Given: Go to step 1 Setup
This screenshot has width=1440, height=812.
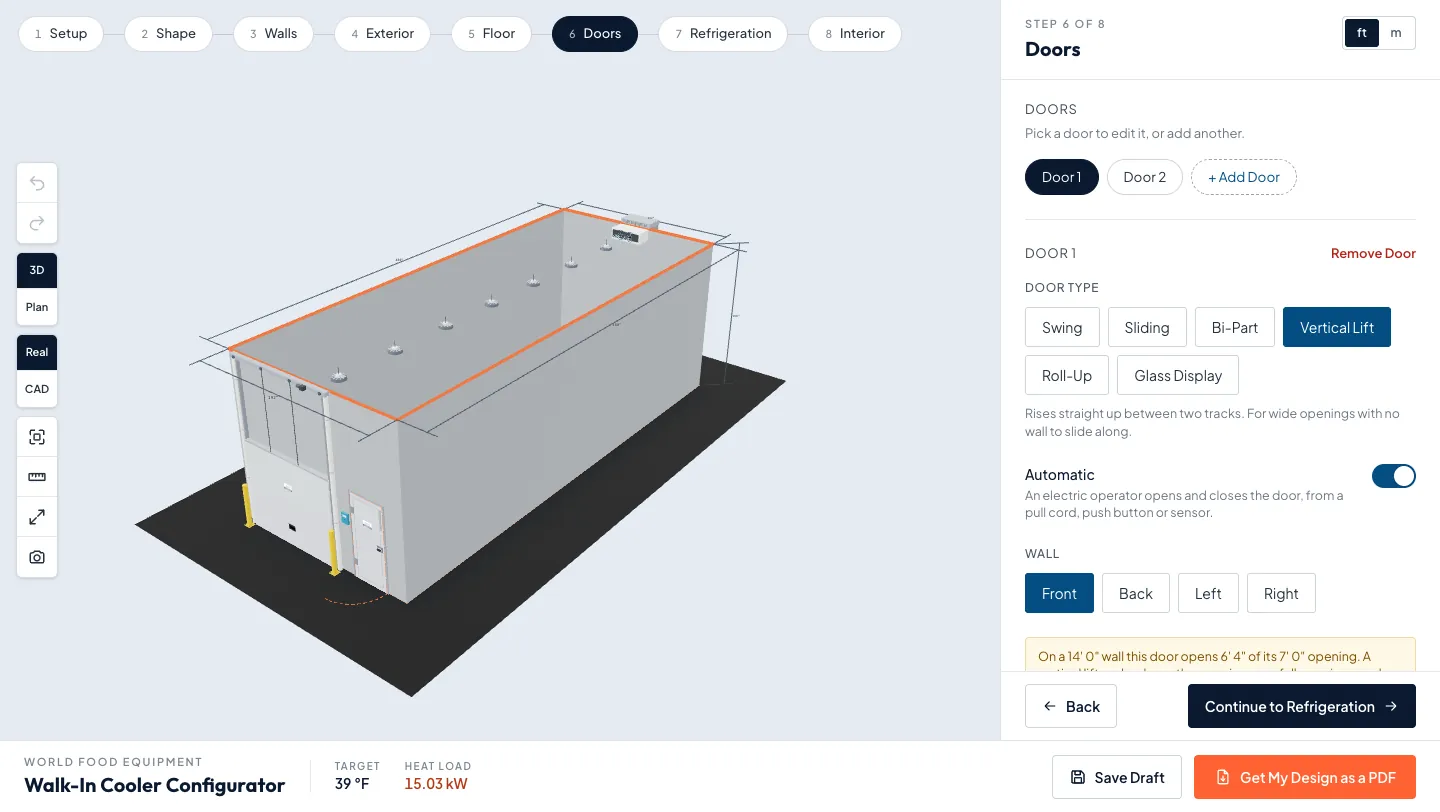Looking at the screenshot, I should click(61, 33).
